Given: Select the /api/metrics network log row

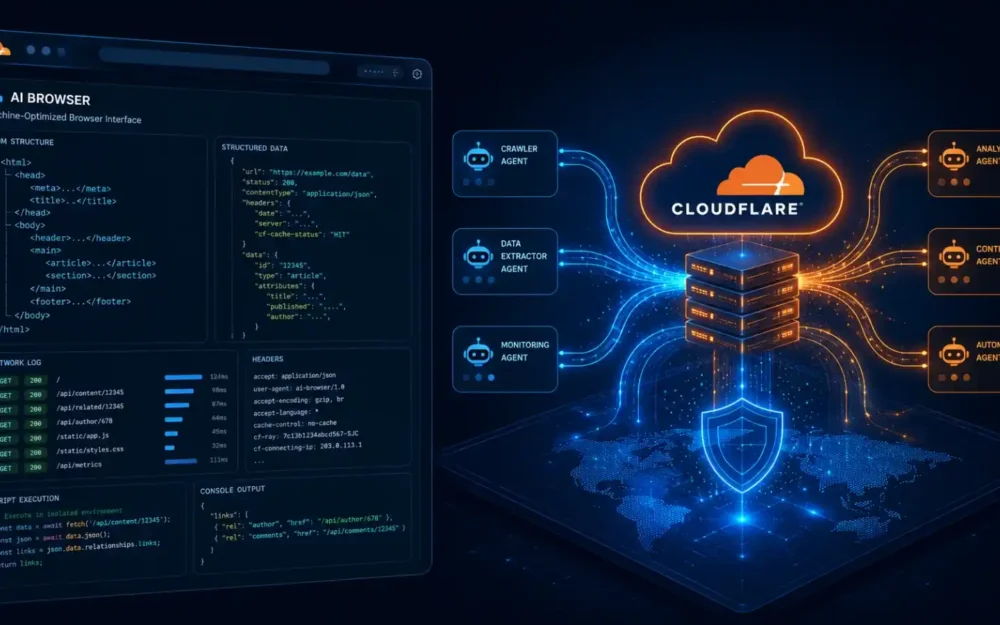Looking at the screenshot, I should (x=115, y=466).
